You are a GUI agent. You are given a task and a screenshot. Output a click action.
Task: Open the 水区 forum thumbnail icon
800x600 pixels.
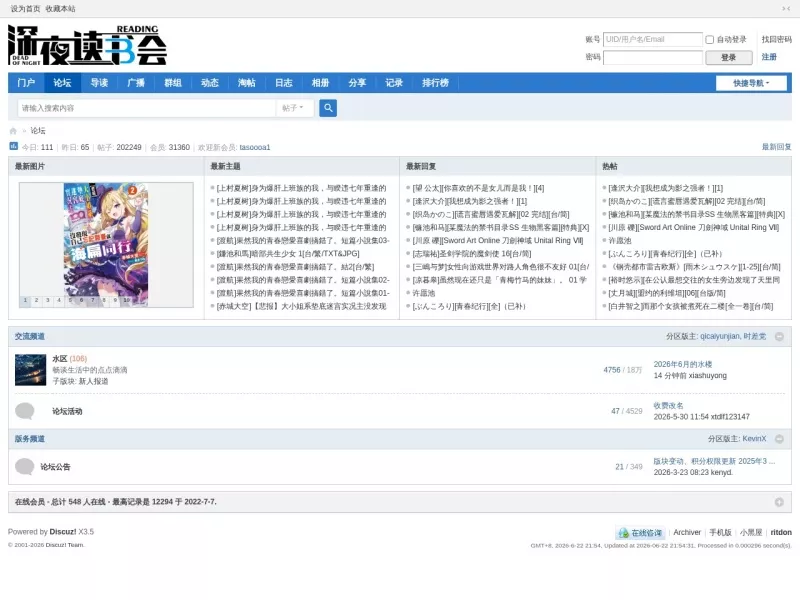pos(31,370)
